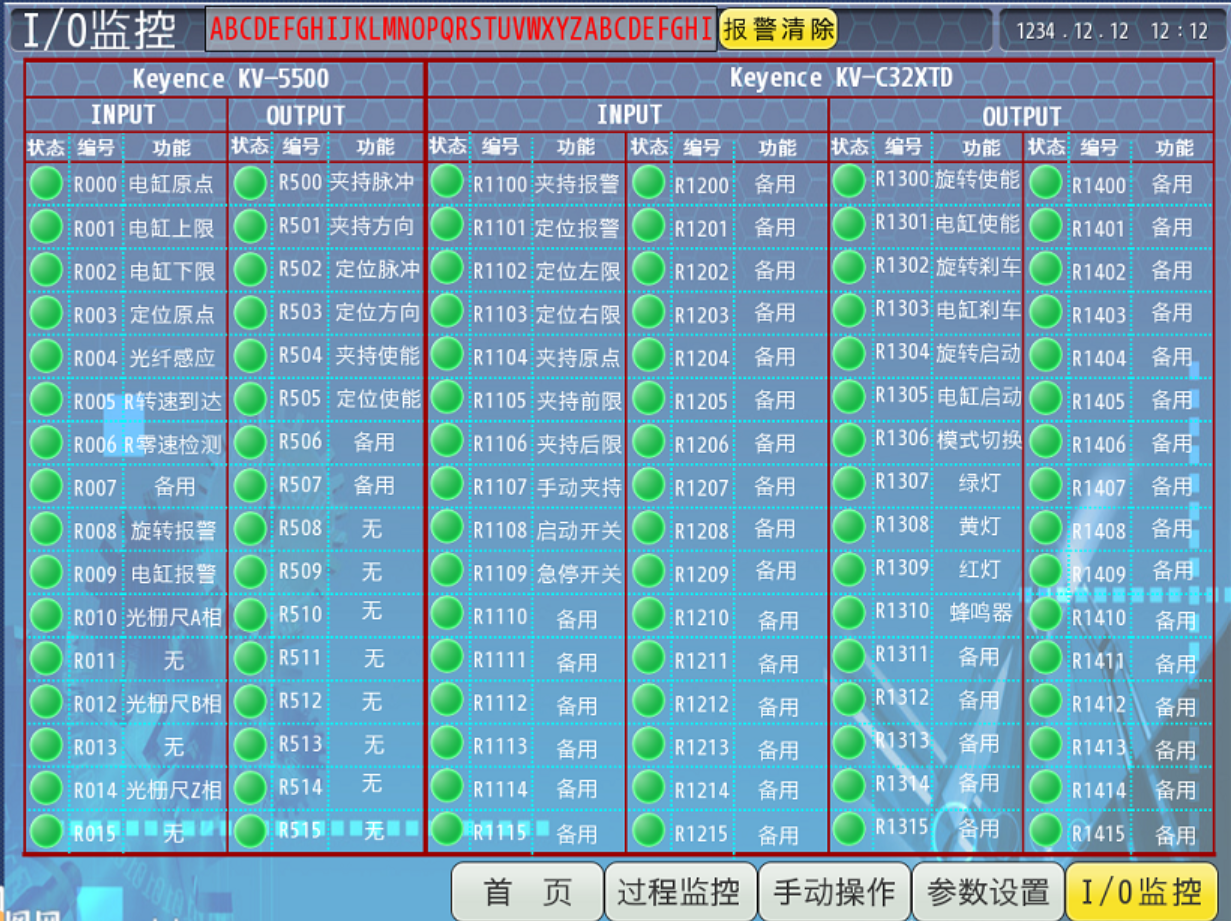Click the R1306 模式切换 status lamp

(849, 440)
